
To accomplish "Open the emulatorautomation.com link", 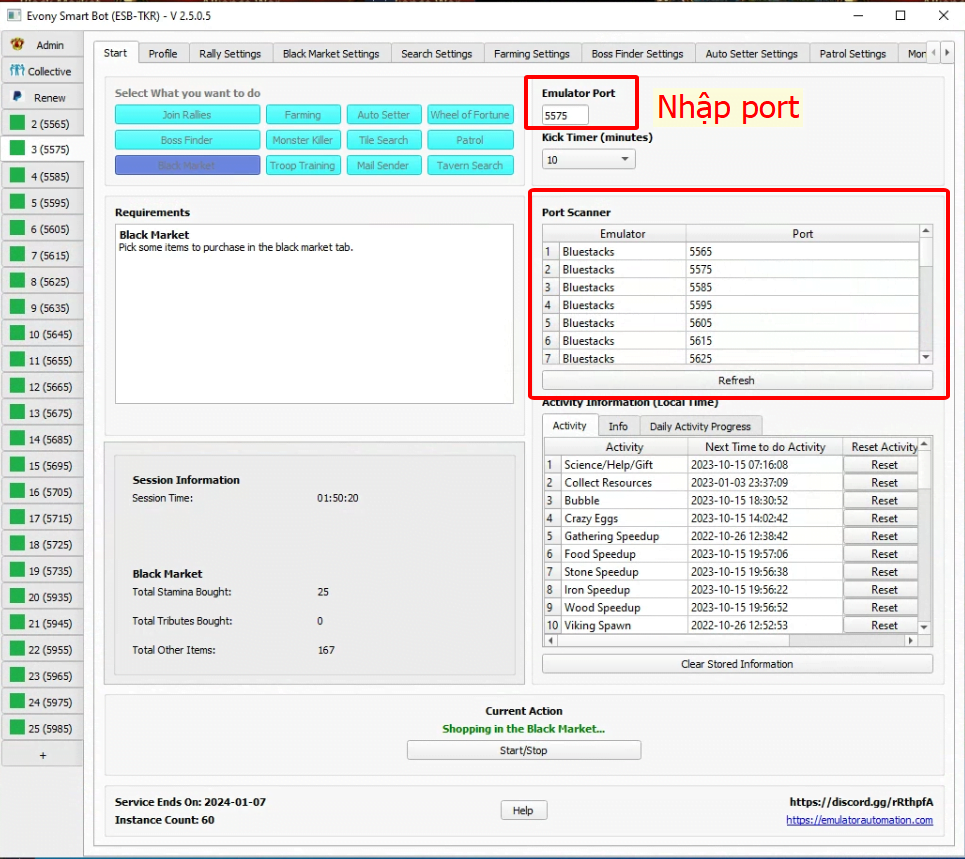I will 859,820.
